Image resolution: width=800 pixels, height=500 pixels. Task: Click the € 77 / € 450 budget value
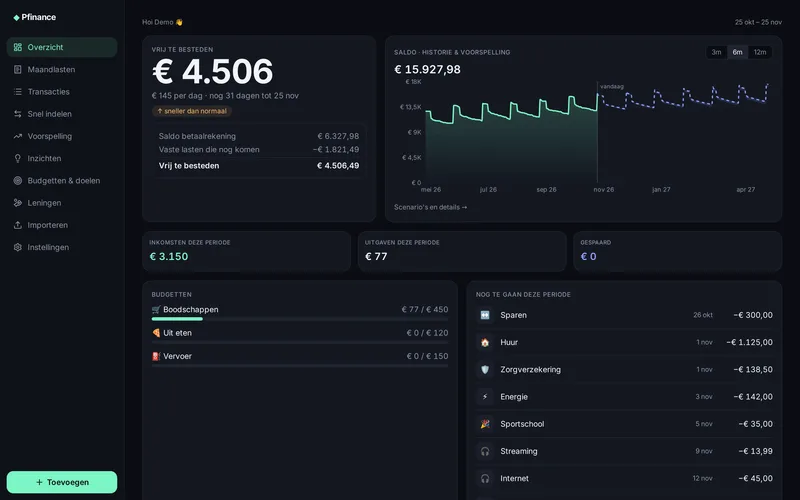(x=424, y=309)
